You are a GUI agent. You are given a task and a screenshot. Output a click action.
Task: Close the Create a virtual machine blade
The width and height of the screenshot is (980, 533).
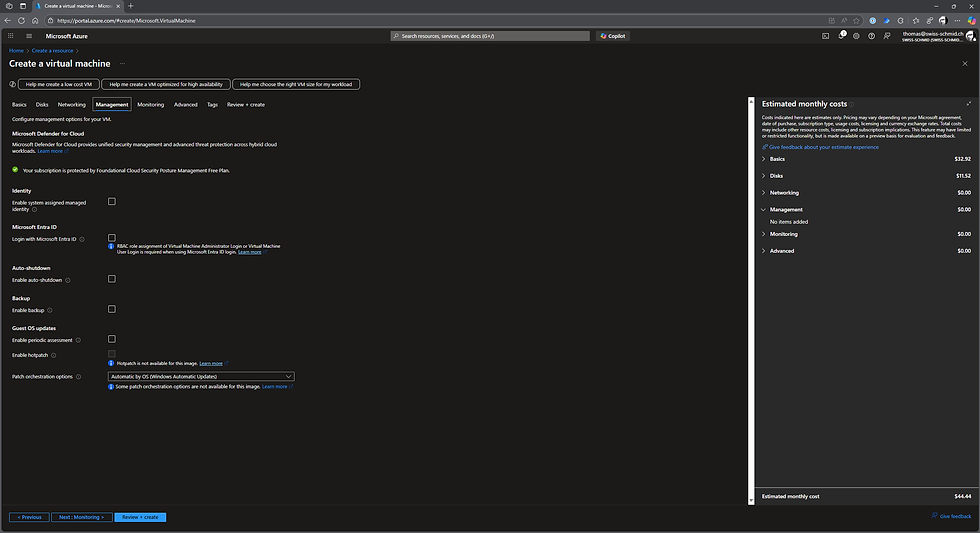(x=965, y=64)
